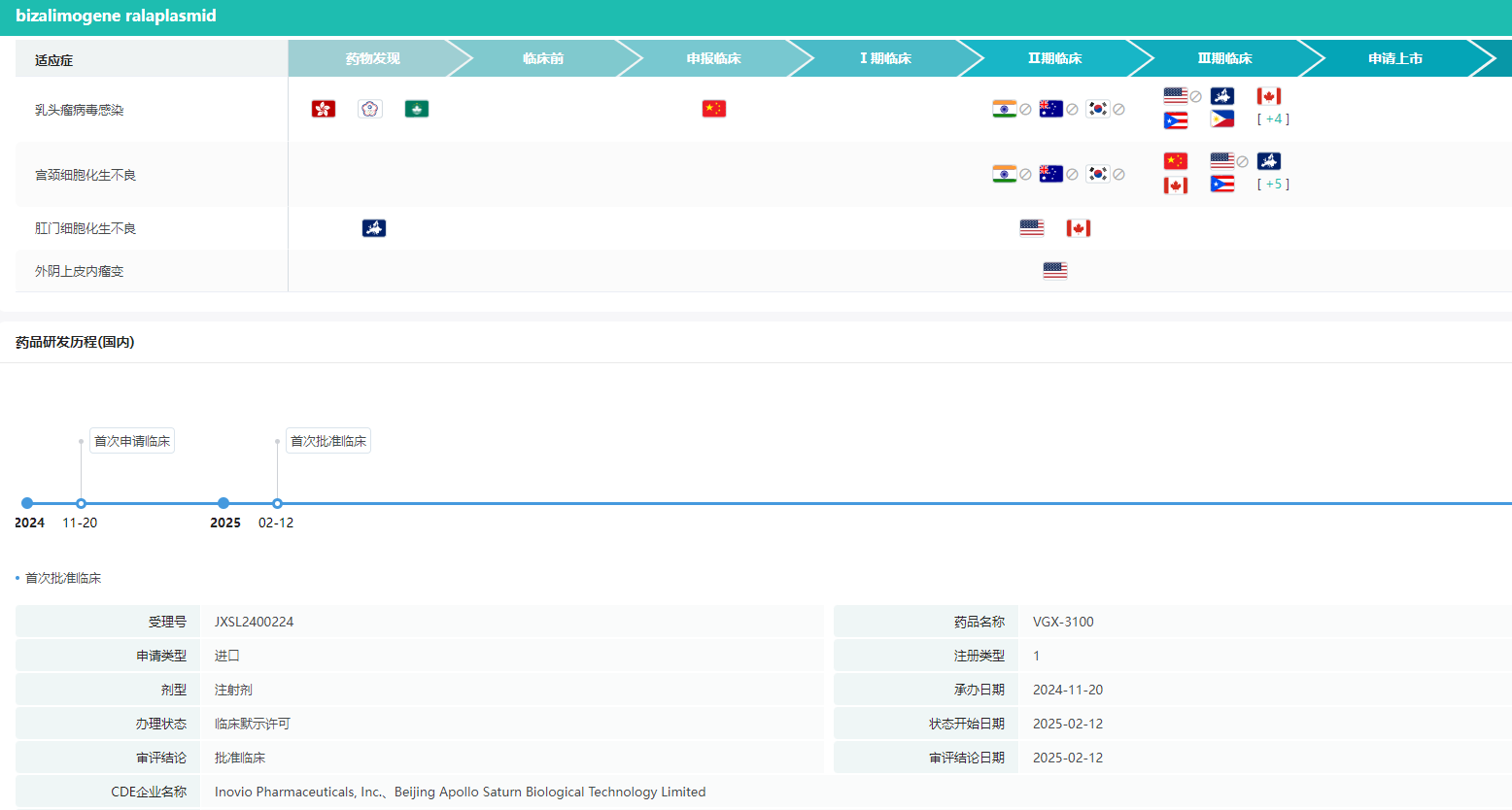This screenshot has width=1512, height=810.
Task: Click Canada flag in 肛门细胞化生不良 phase II
Action: click(x=1079, y=228)
